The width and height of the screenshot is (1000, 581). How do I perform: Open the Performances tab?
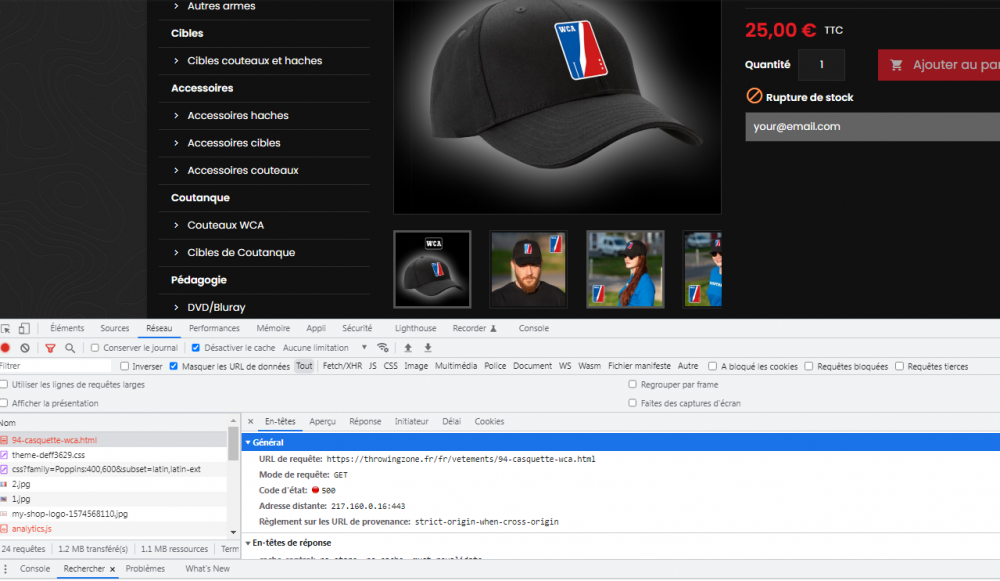pos(214,328)
